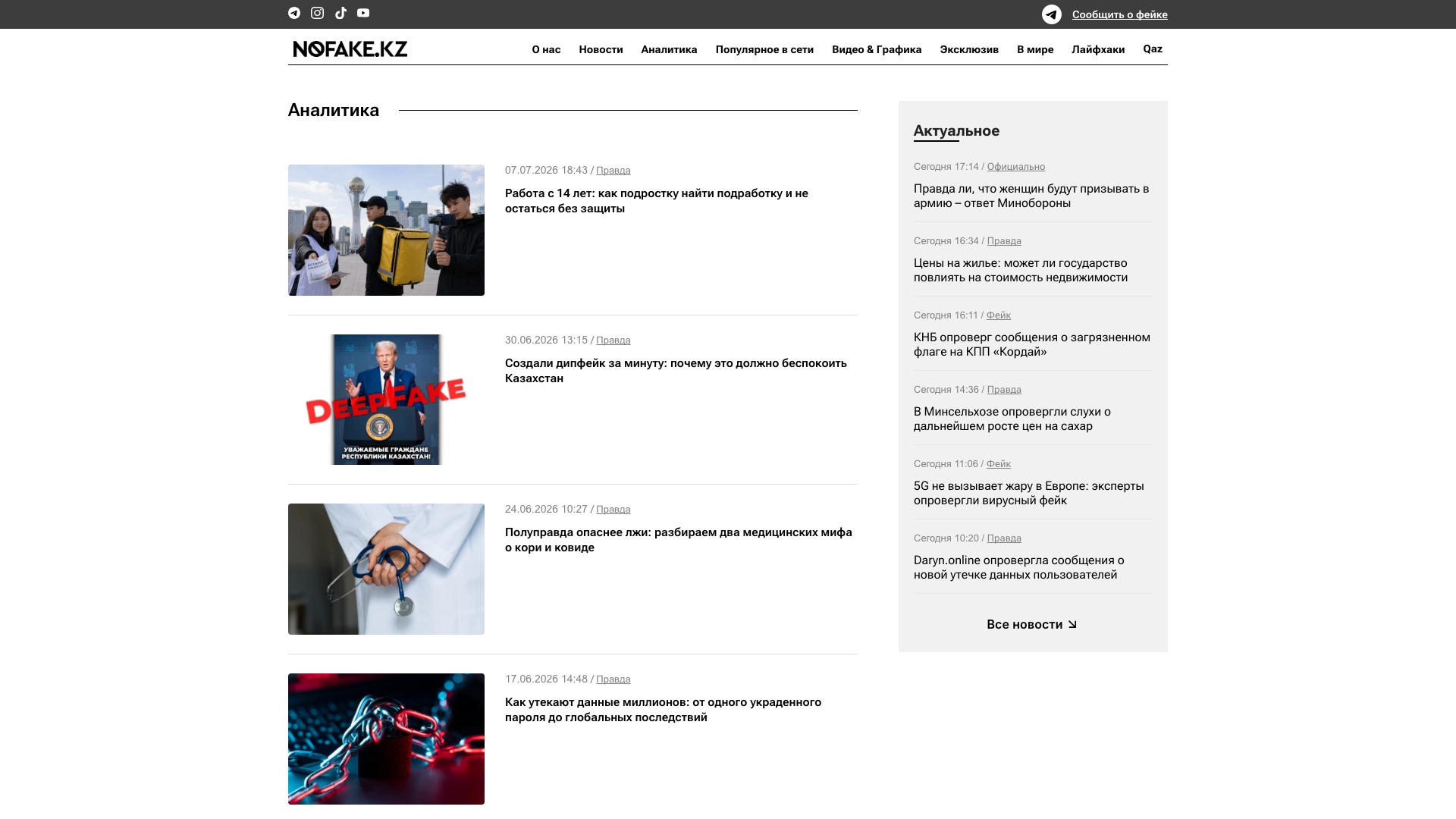1456x819 pixels.
Task: Click the Все новости button
Action: coord(1032,625)
